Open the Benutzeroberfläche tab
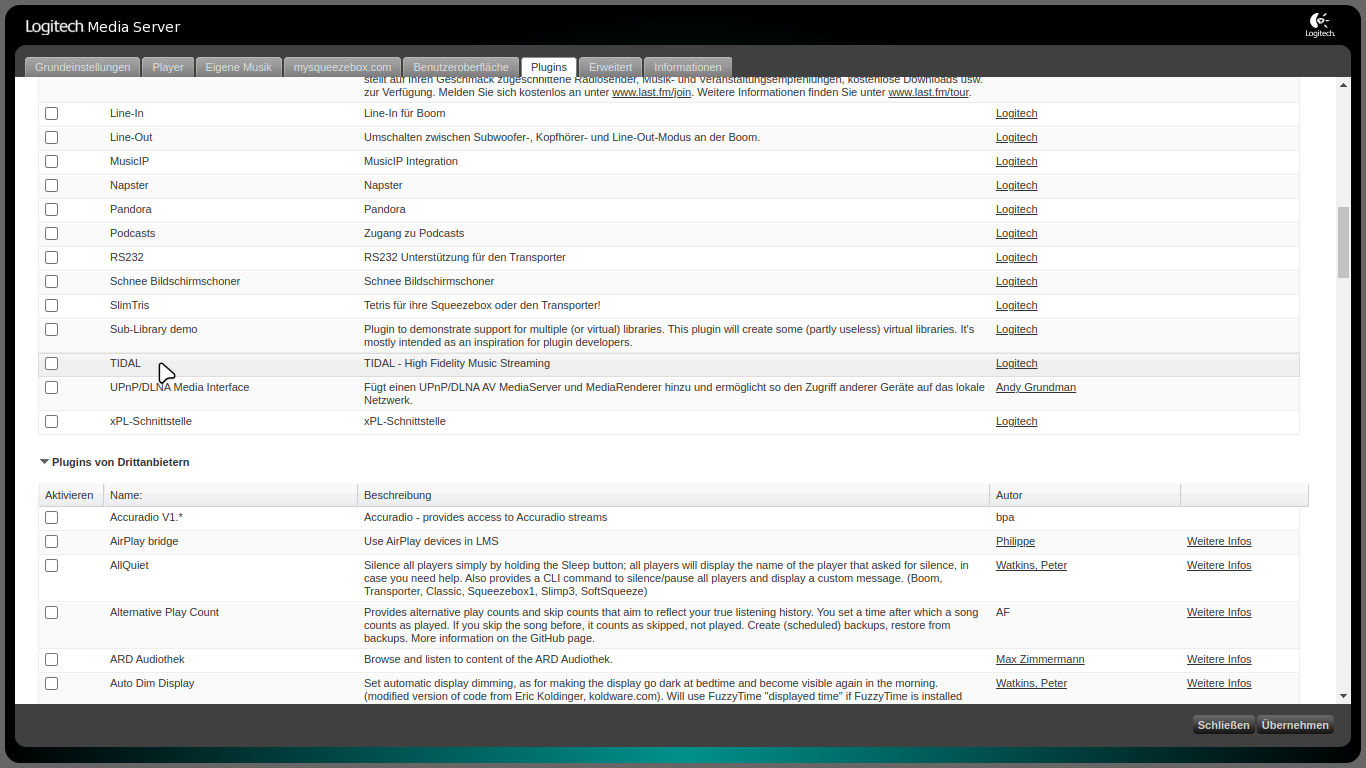This screenshot has height=768, width=1366. click(x=461, y=67)
